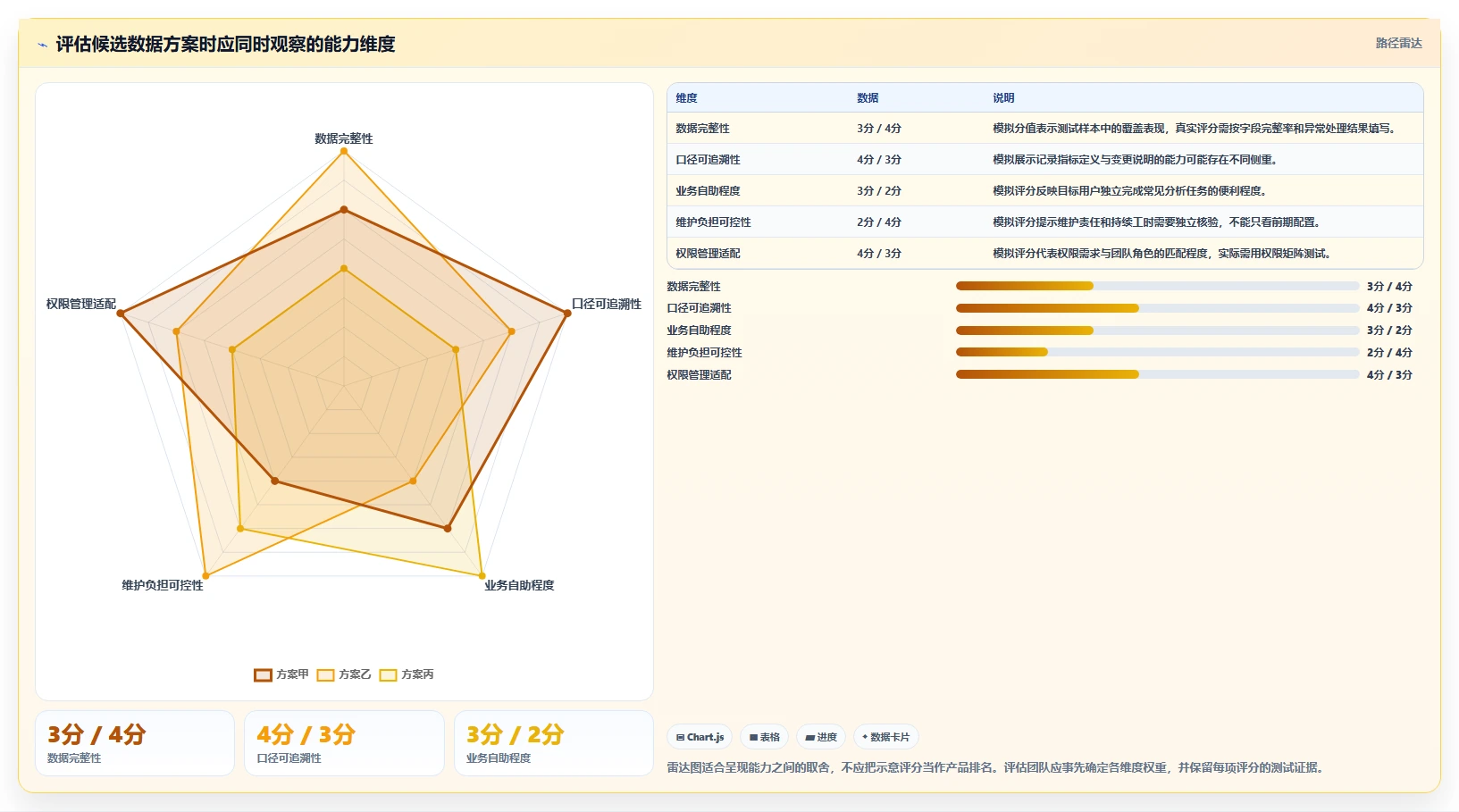Click the 维护负担可控性 cell in the table
The height and width of the screenshot is (812, 1459).
713,222
